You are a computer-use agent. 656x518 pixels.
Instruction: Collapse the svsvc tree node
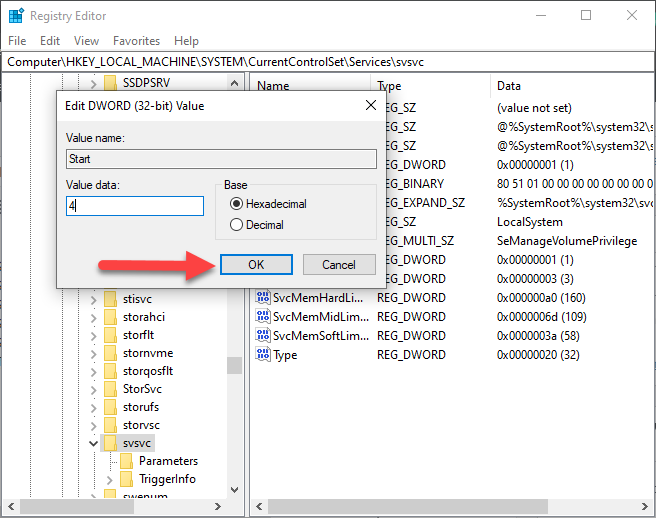pyautogui.click(x=94, y=443)
